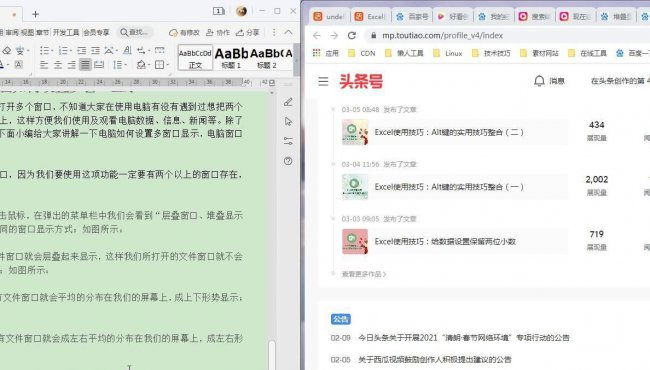Image resolution: width=650 pixels, height=370 pixels.
Task: Center align text in WPS ribbon
Action: [x=58, y=65]
